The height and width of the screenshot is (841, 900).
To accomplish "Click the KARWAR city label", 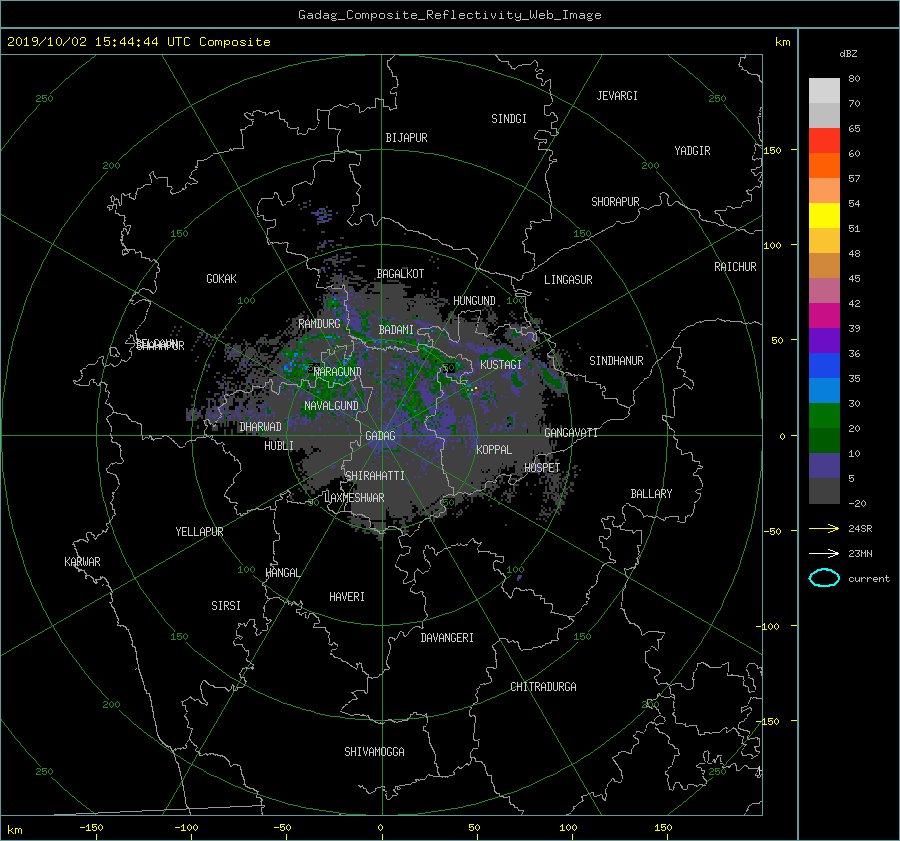I will [x=82, y=561].
